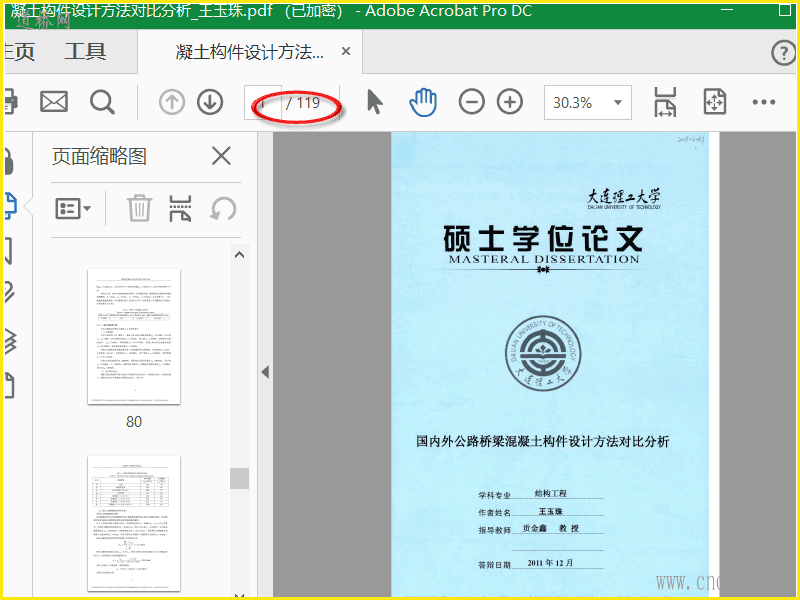The width and height of the screenshot is (800, 600).
Task: Click the fit width scrolling icon
Action: coord(665,102)
